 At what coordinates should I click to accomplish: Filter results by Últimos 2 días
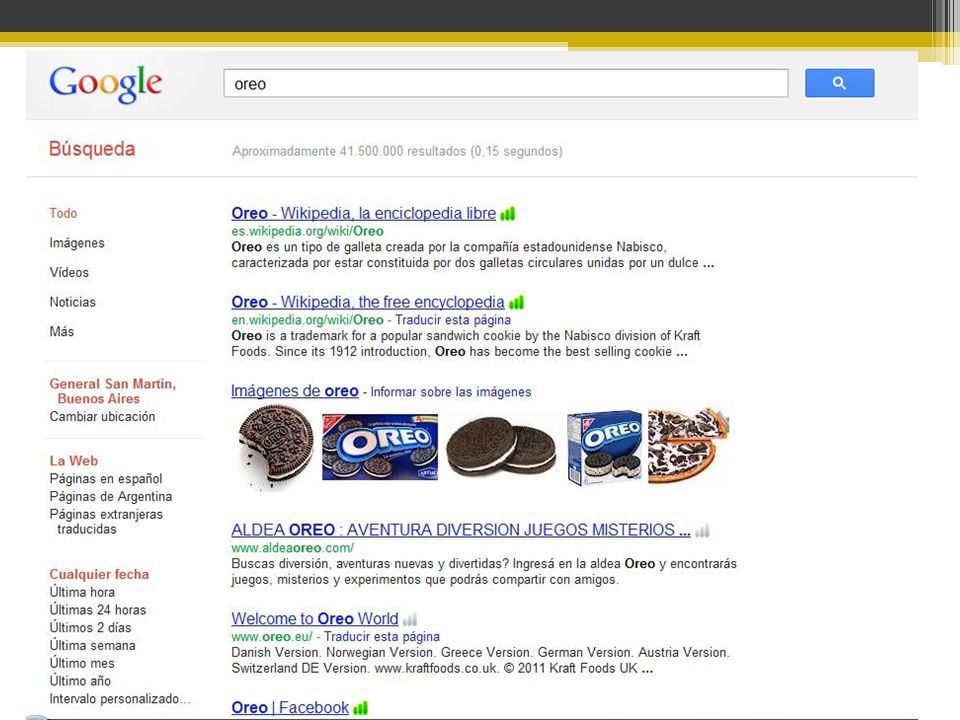(91, 628)
